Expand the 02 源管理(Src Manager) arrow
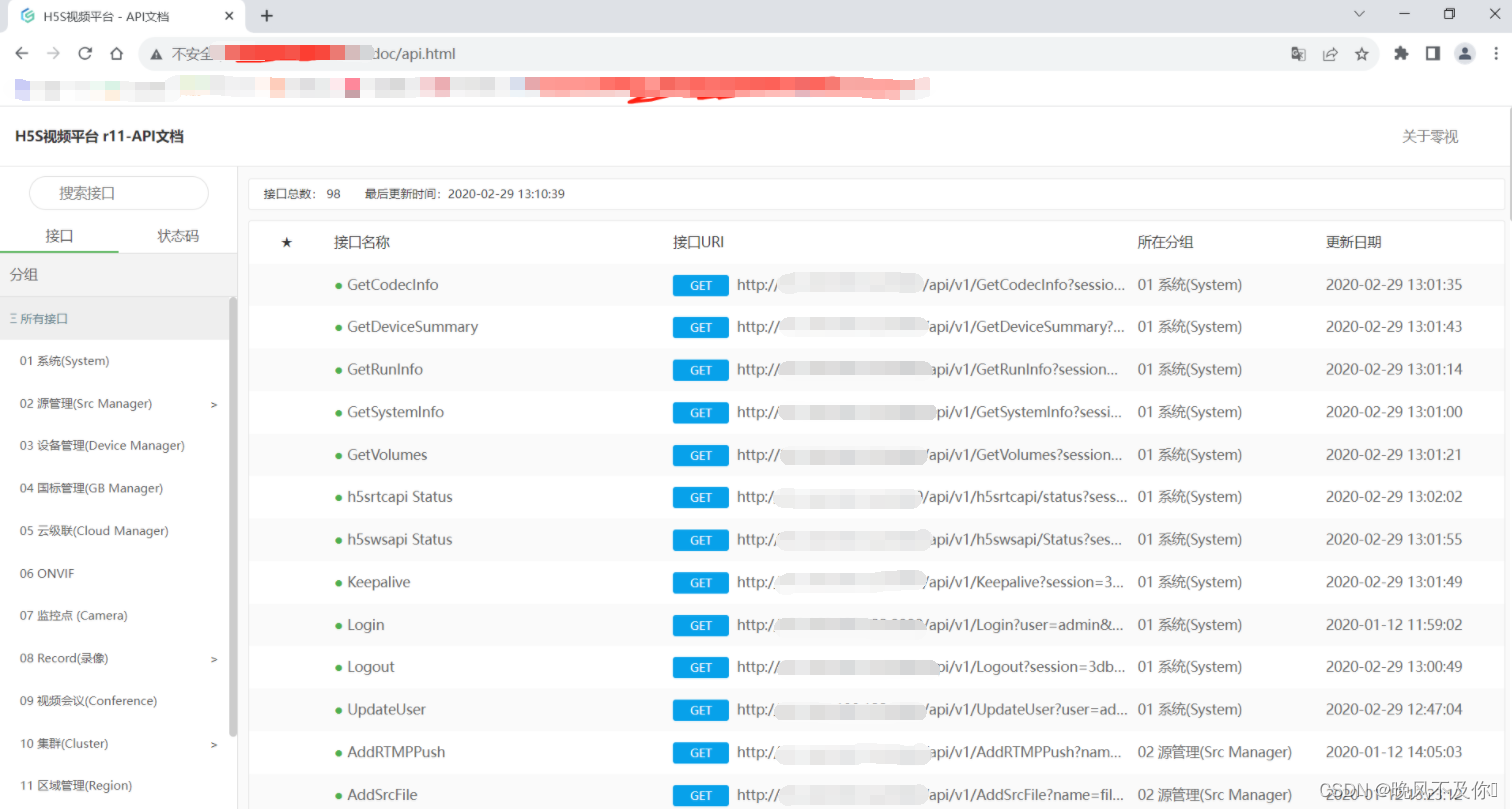Image resolution: width=1512 pixels, height=809 pixels. [x=214, y=404]
